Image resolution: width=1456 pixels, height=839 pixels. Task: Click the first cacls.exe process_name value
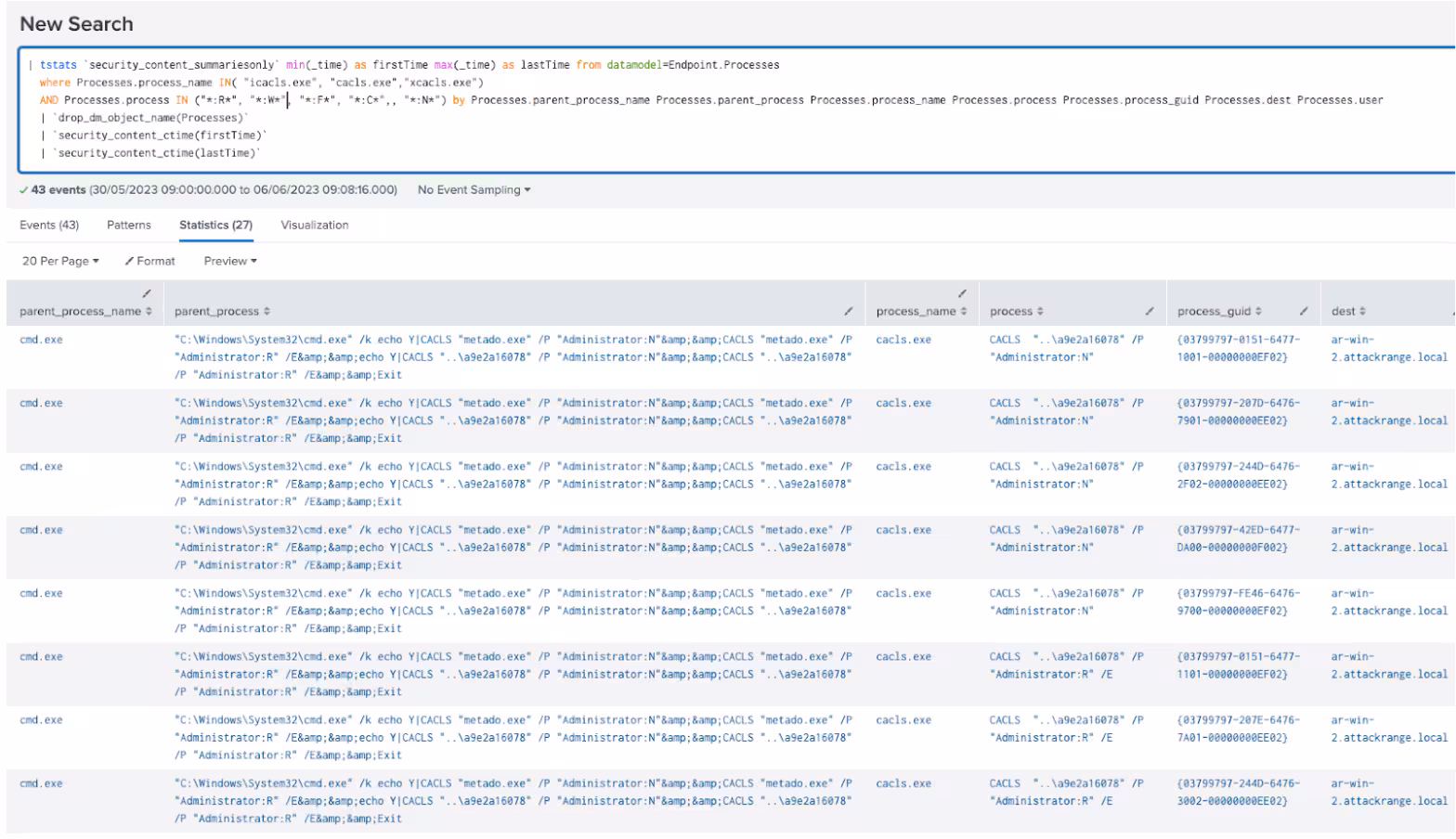(903, 341)
